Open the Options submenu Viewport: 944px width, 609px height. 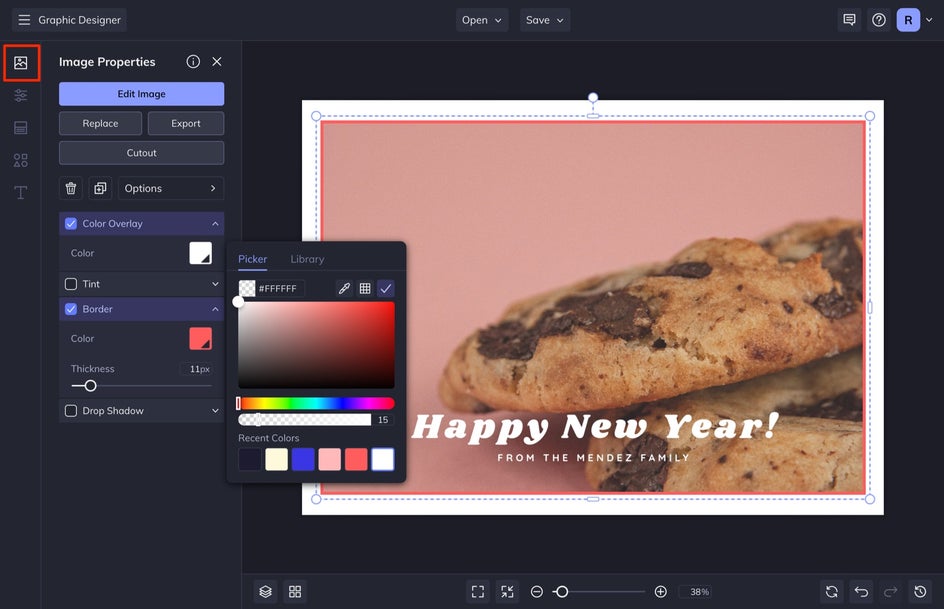(x=171, y=188)
